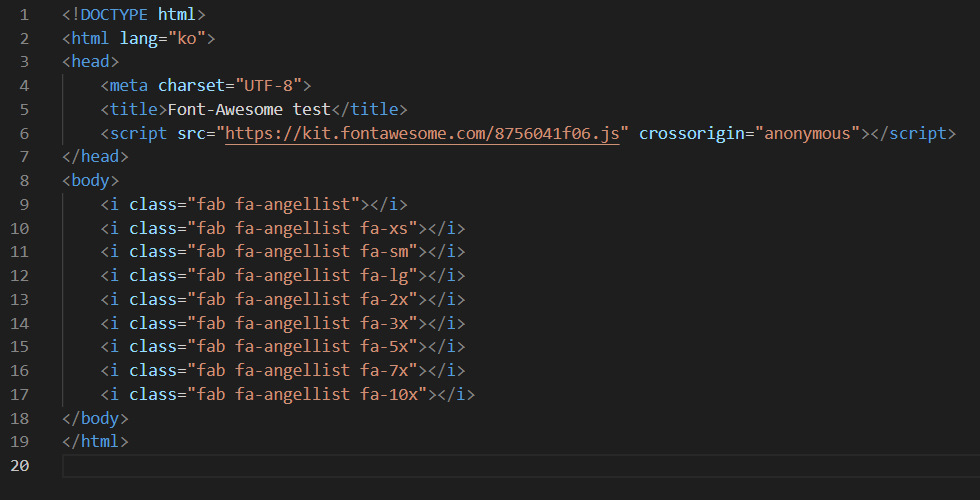Click line number 1 in gutter
The height and width of the screenshot is (500, 980).
pyautogui.click(x=24, y=14)
